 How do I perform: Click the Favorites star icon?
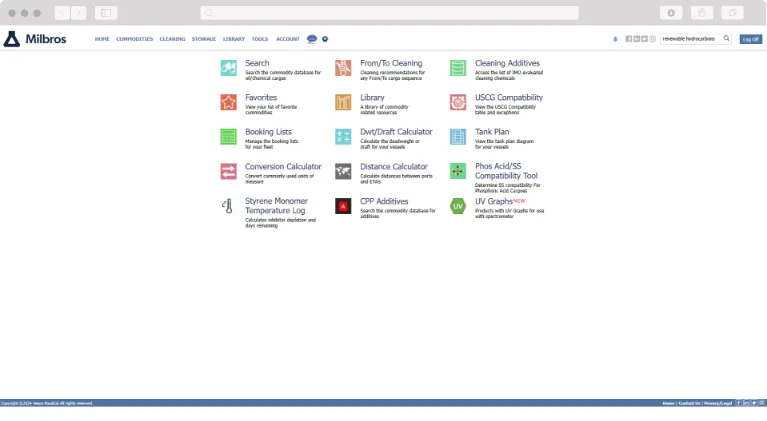click(x=228, y=102)
